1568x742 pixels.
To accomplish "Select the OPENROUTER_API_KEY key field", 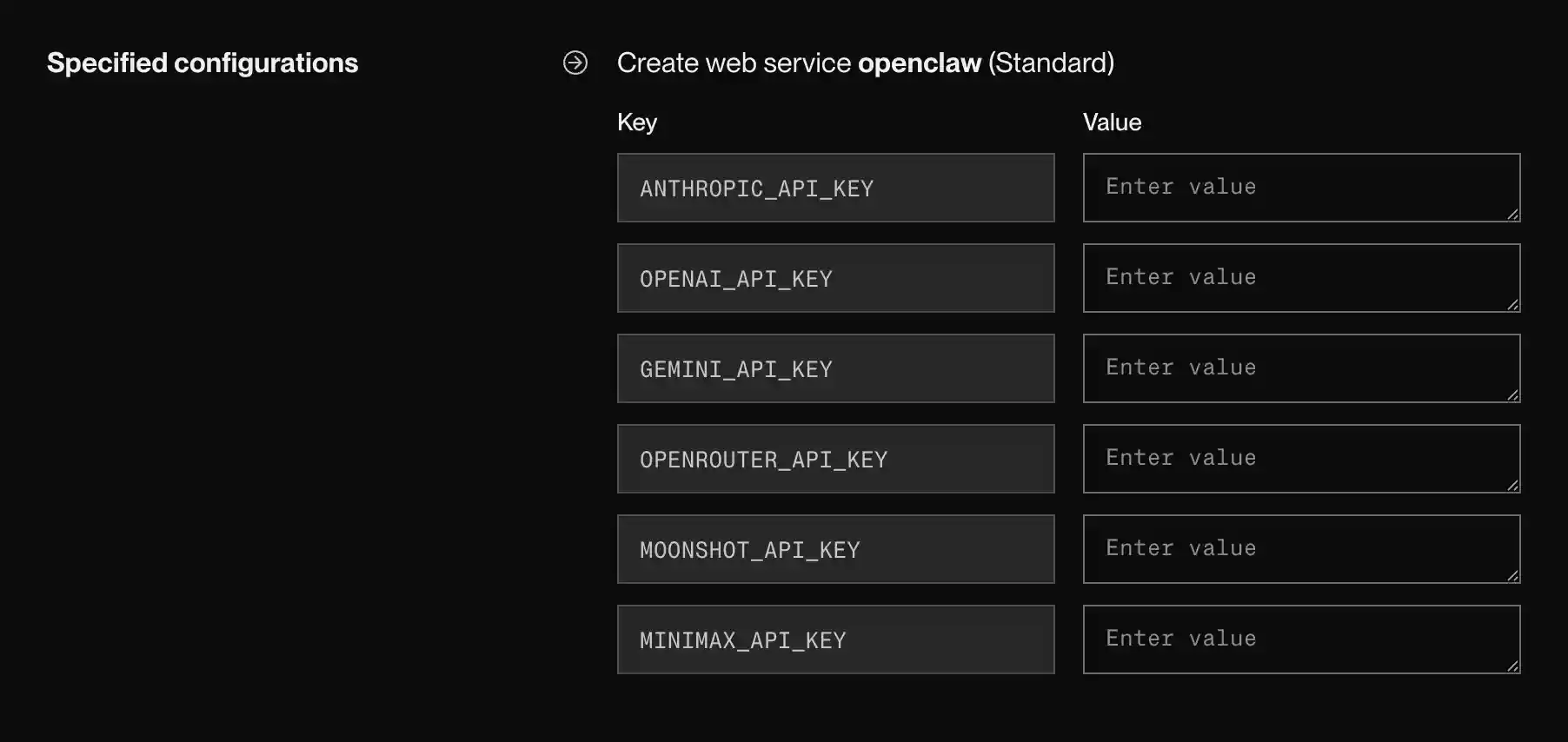I will 836,459.
